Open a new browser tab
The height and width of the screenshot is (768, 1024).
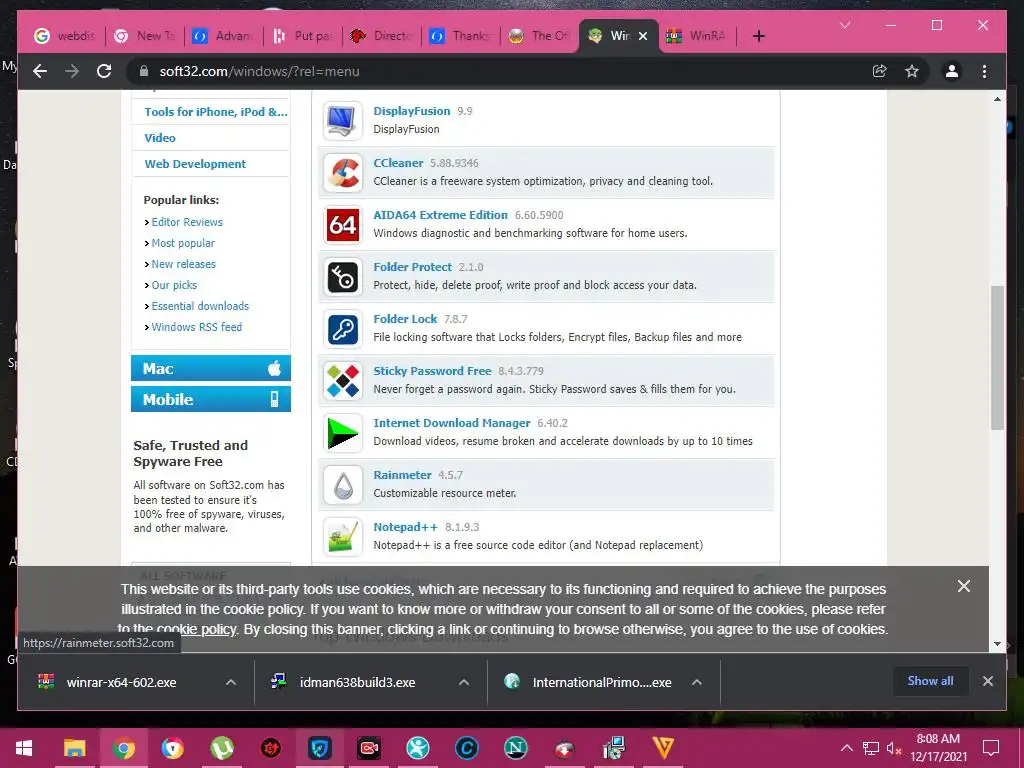(x=758, y=36)
